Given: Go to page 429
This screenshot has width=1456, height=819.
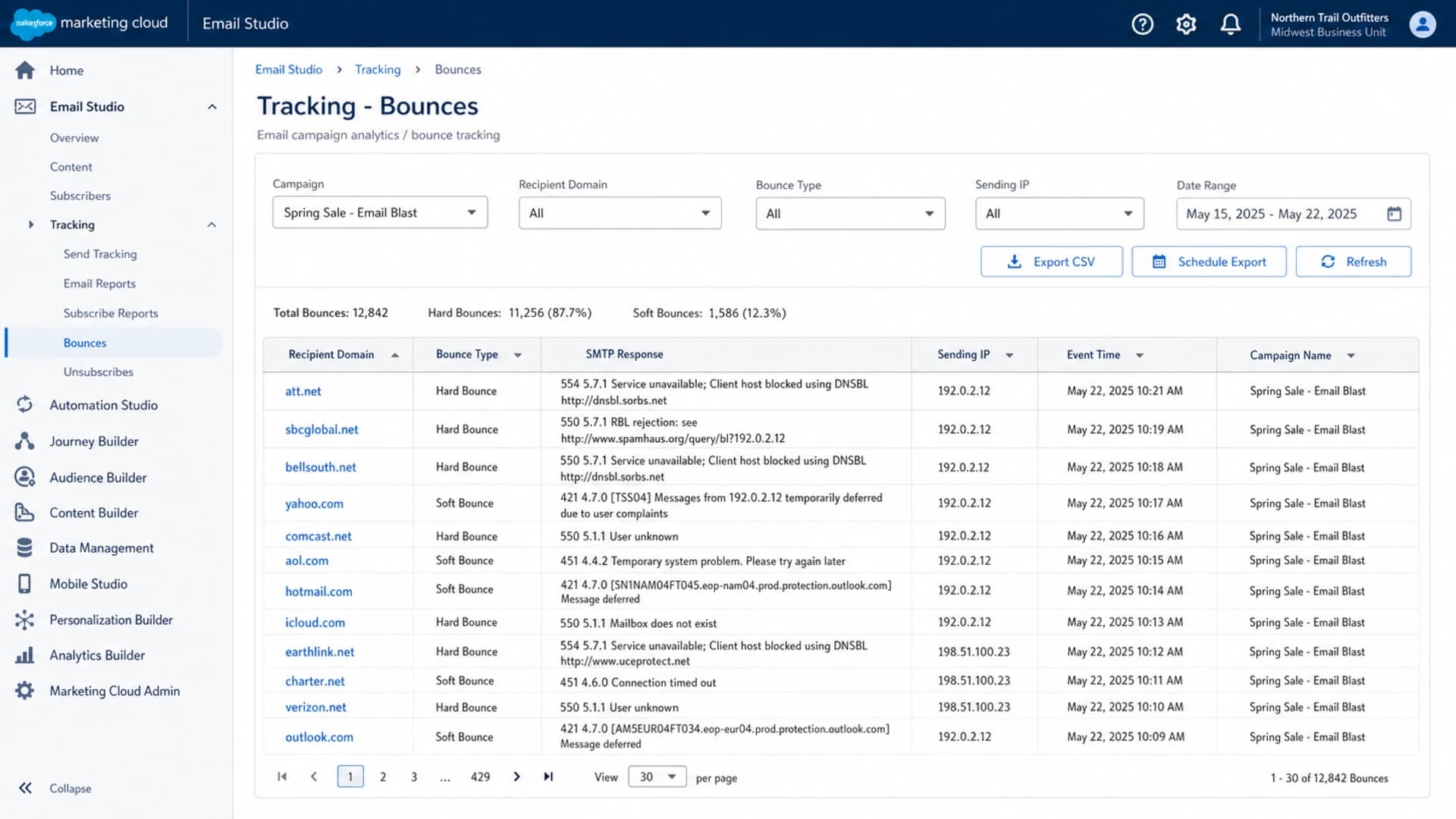Looking at the screenshot, I should pos(480,777).
